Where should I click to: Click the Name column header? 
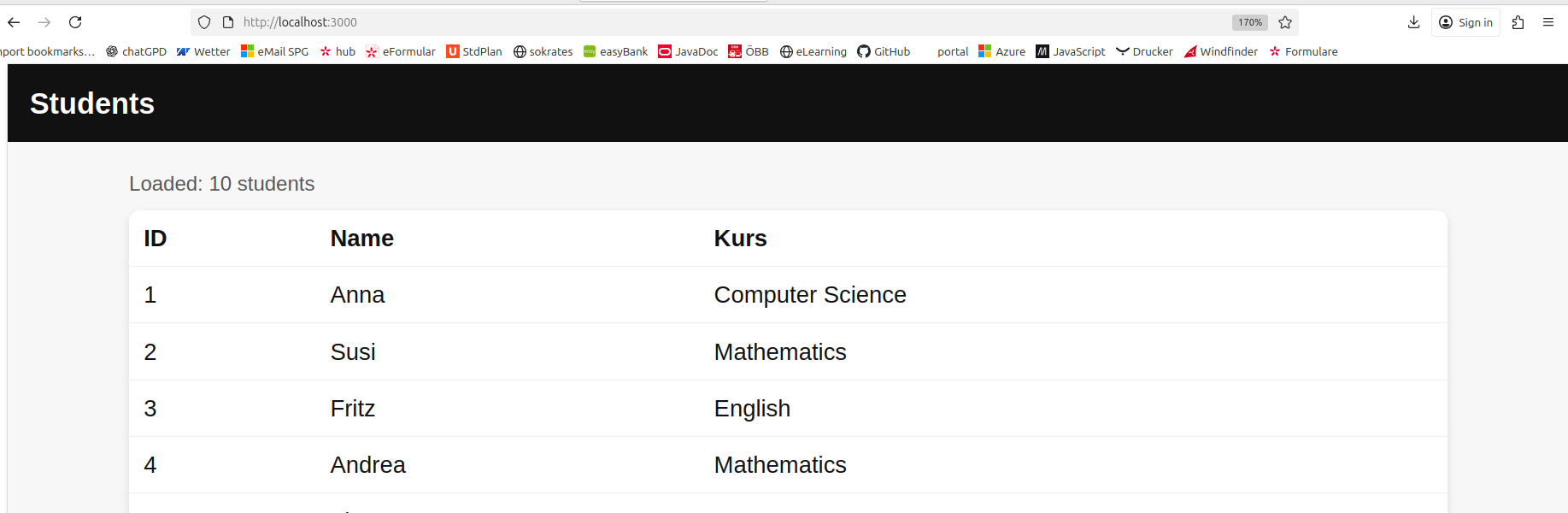point(362,239)
